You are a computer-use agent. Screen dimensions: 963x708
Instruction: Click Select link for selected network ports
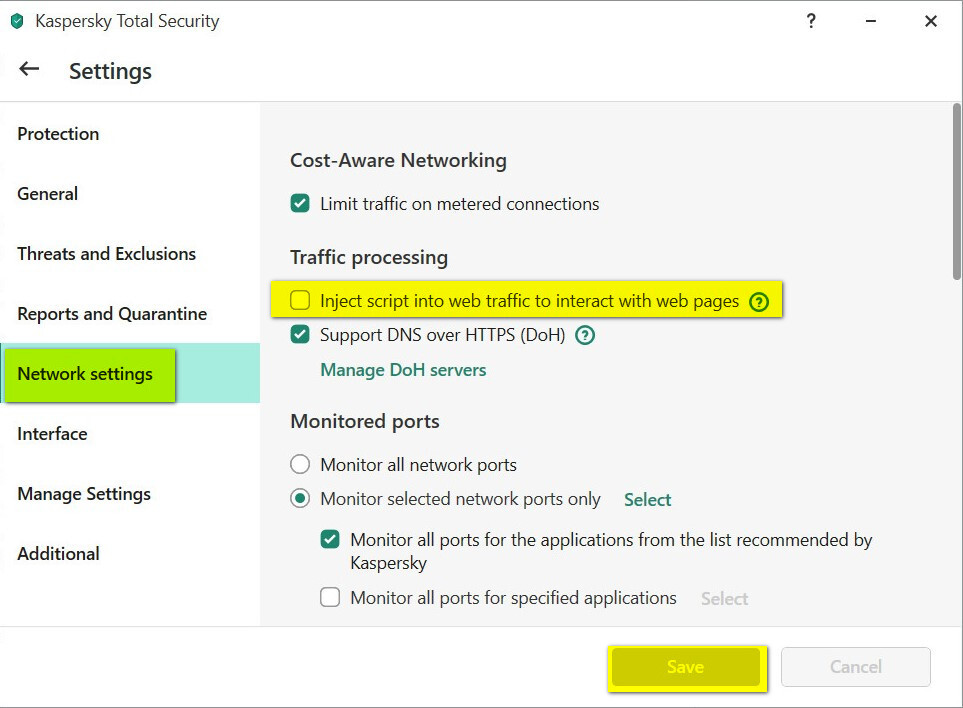pos(647,500)
